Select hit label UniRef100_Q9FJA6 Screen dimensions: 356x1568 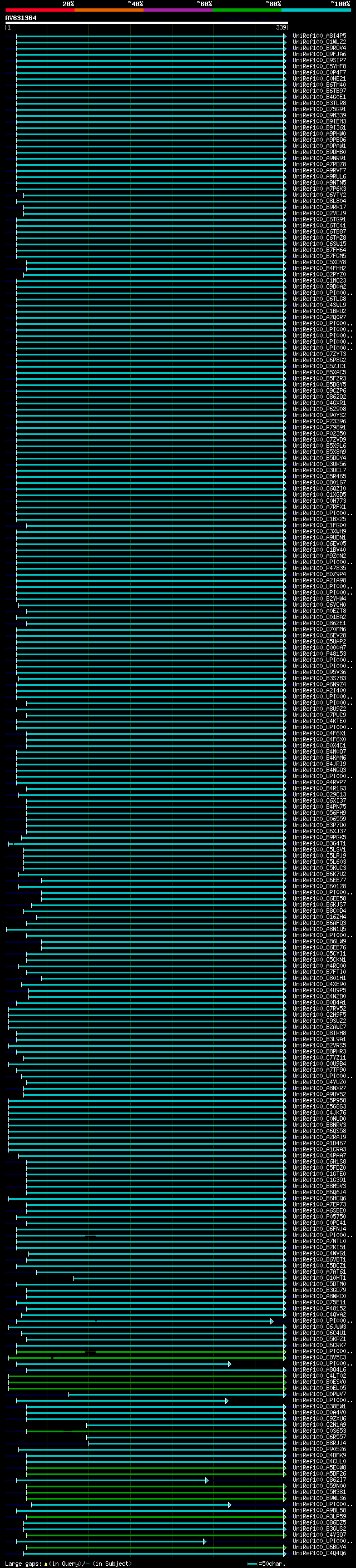tap(319, 54)
